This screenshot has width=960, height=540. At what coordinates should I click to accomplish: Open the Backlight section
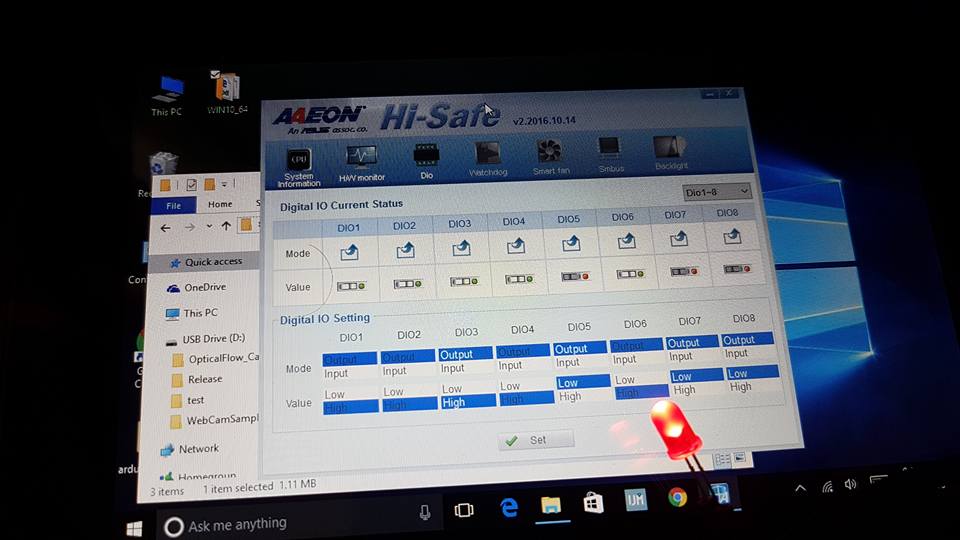pos(670,152)
